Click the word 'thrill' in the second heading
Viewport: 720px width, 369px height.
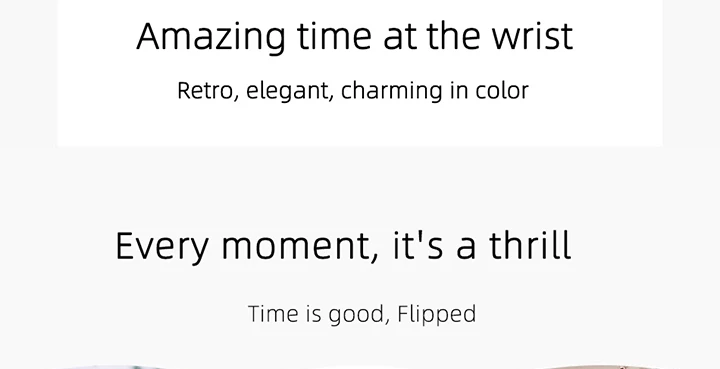529,246
